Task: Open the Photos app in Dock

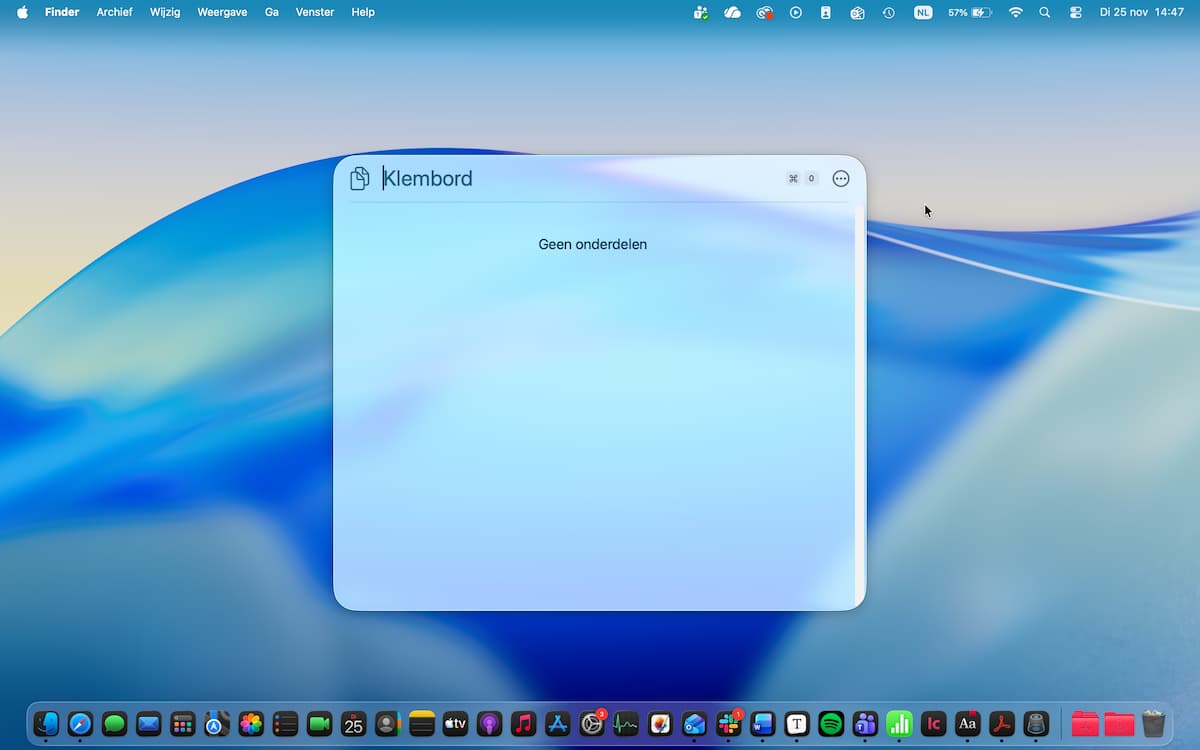Action: coord(251,723)
